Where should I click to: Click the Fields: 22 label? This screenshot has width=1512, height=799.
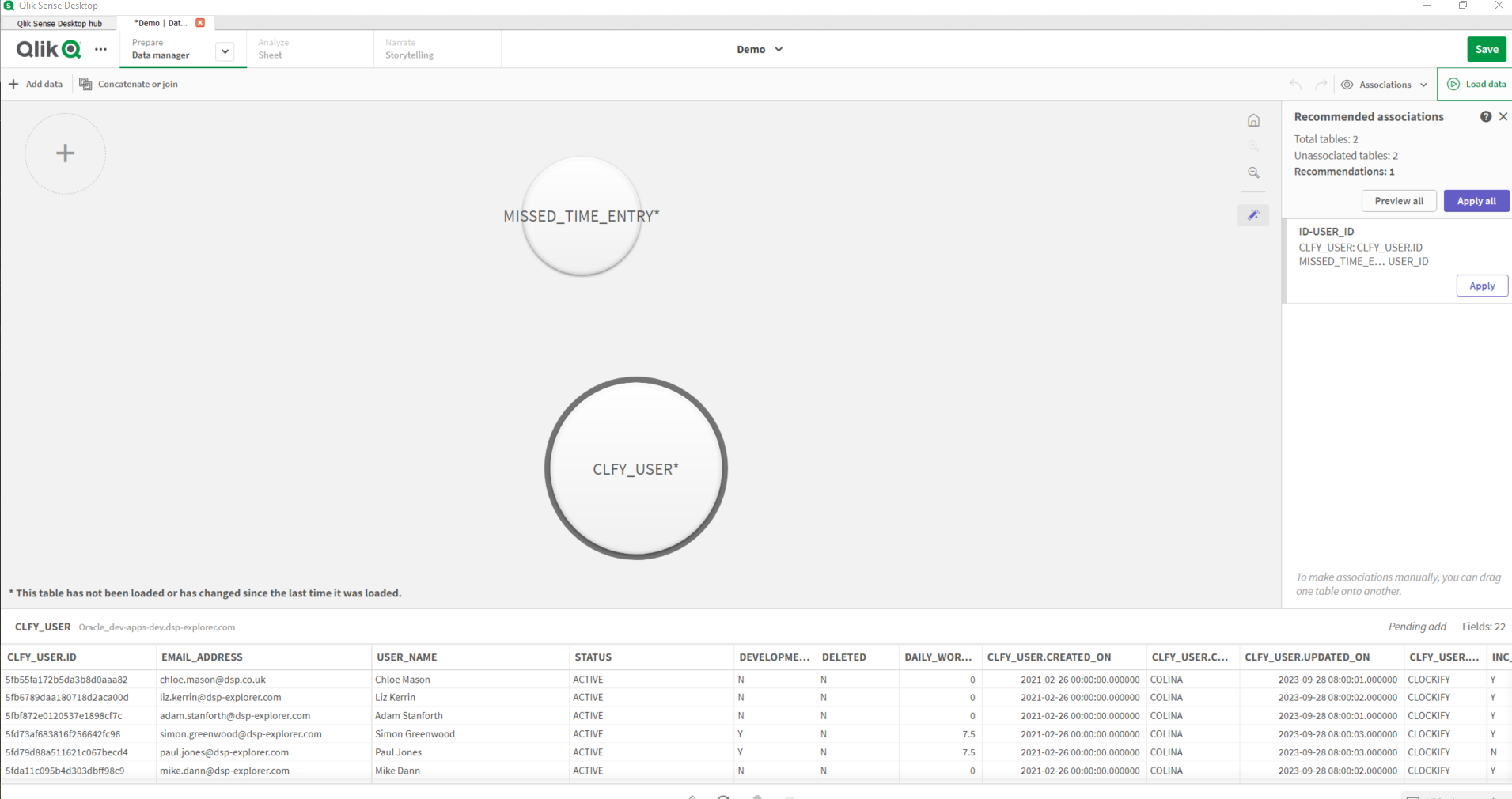1484,627
